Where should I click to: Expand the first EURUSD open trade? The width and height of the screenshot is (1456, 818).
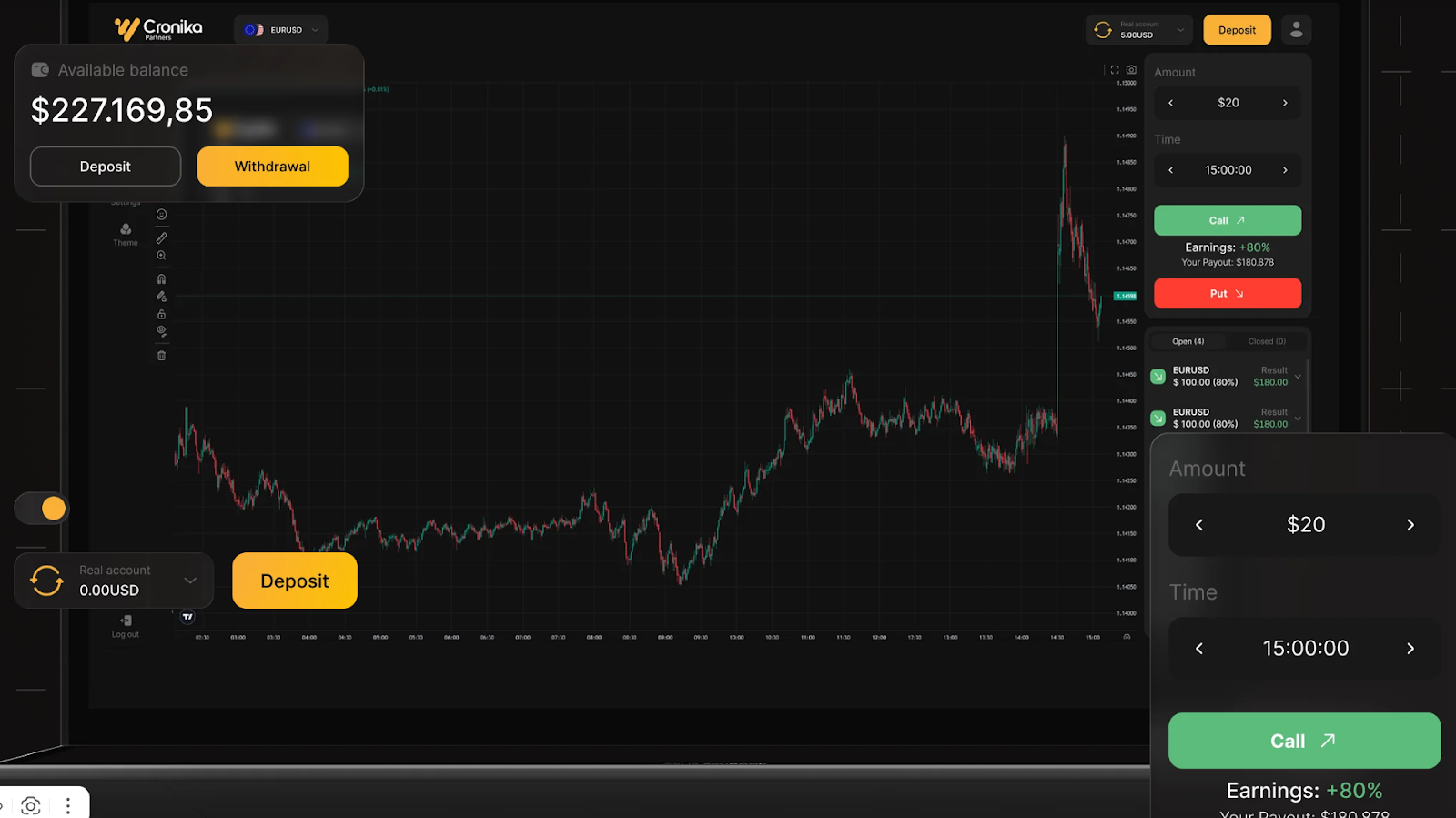(1298, 376)
